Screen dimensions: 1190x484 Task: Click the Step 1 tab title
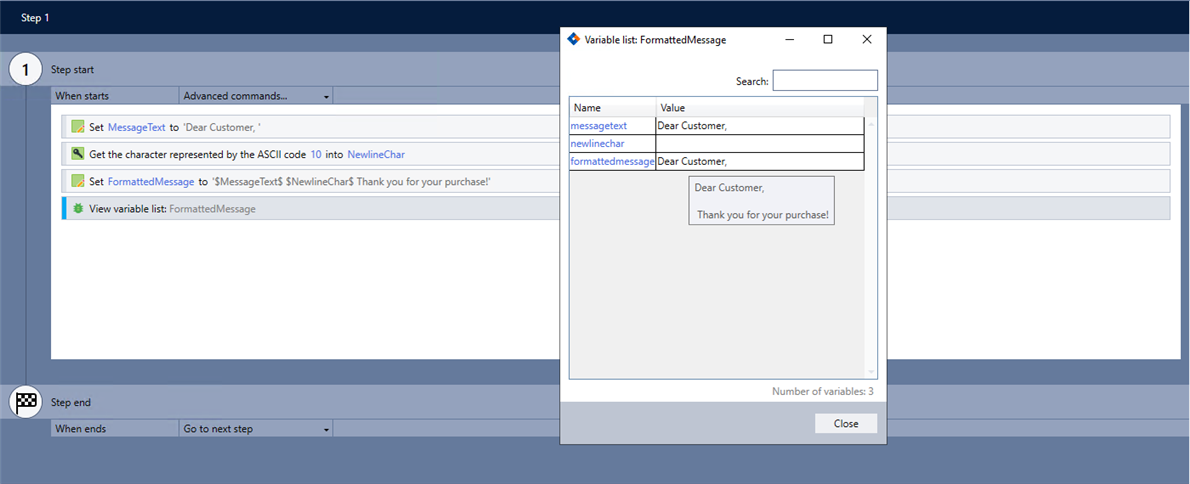click(35, 18)
